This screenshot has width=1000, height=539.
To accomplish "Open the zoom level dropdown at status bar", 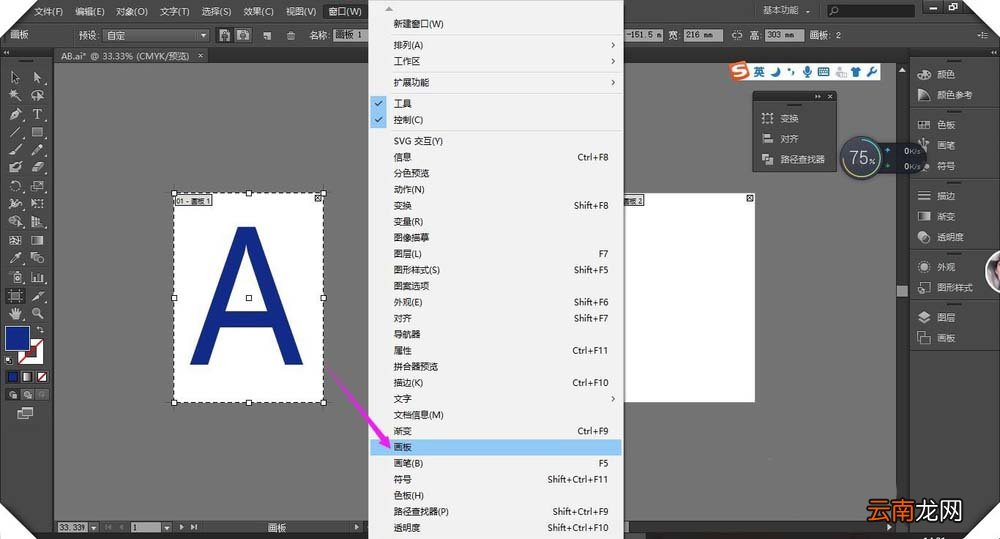I will pos(94,528).
